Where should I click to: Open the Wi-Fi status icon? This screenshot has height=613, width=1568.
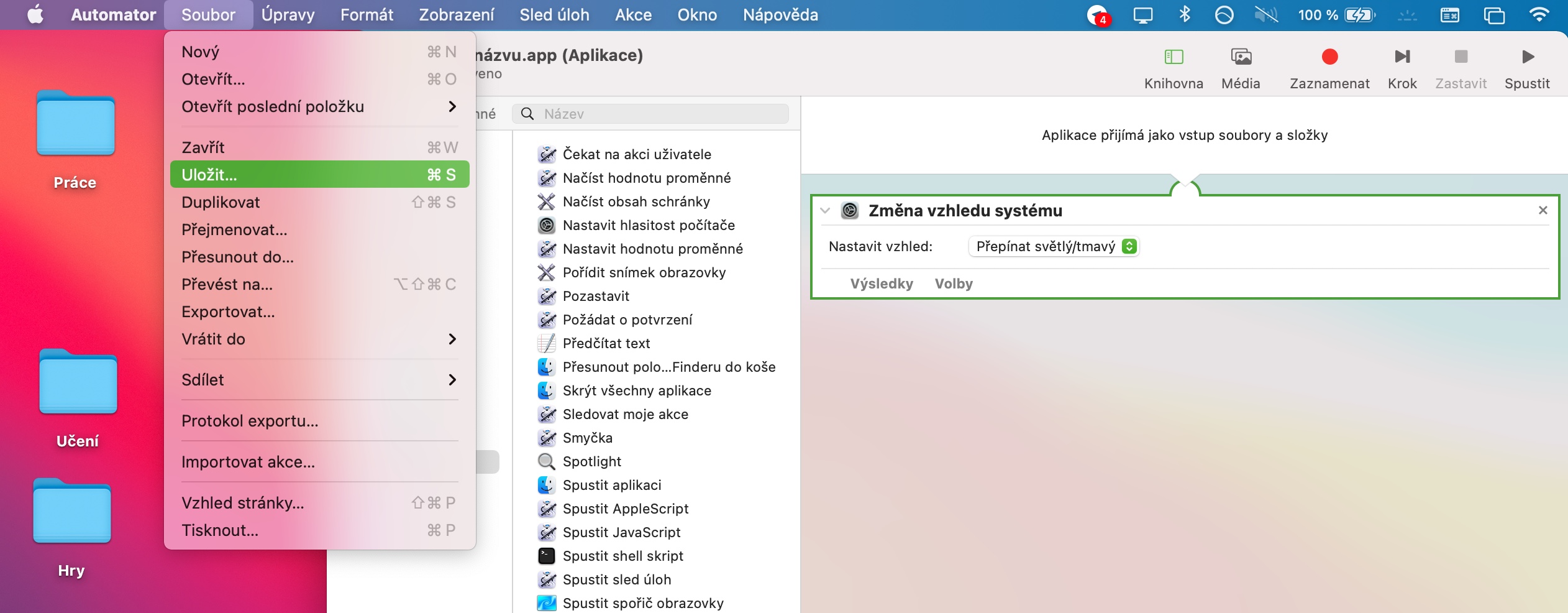click(1538, 14)
